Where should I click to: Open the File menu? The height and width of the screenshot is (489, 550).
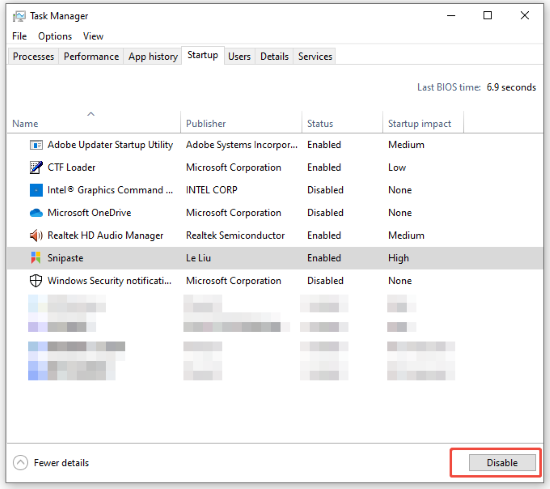pos(19,36)
